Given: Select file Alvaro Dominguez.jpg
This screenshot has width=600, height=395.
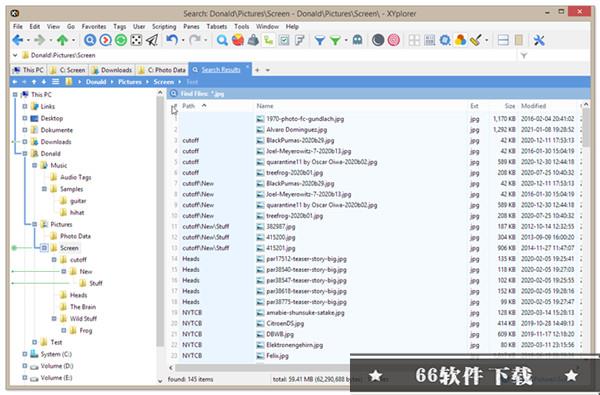Looking at the screenshot, I should [x=297, y=130].
